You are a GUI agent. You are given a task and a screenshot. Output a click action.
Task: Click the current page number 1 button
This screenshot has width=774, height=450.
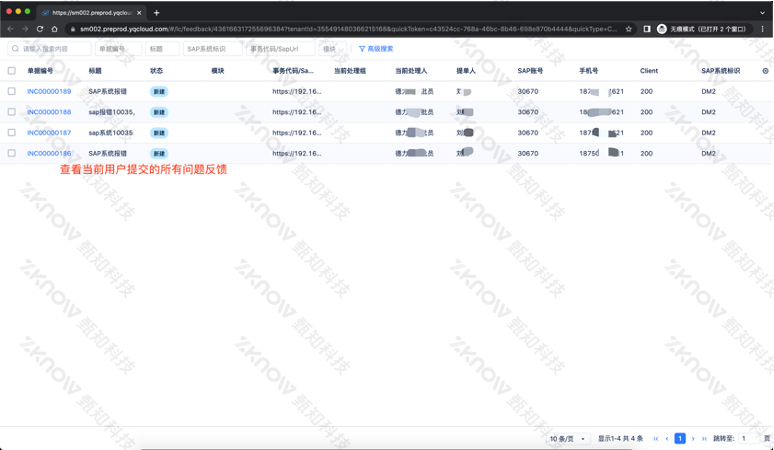(680, 438)
